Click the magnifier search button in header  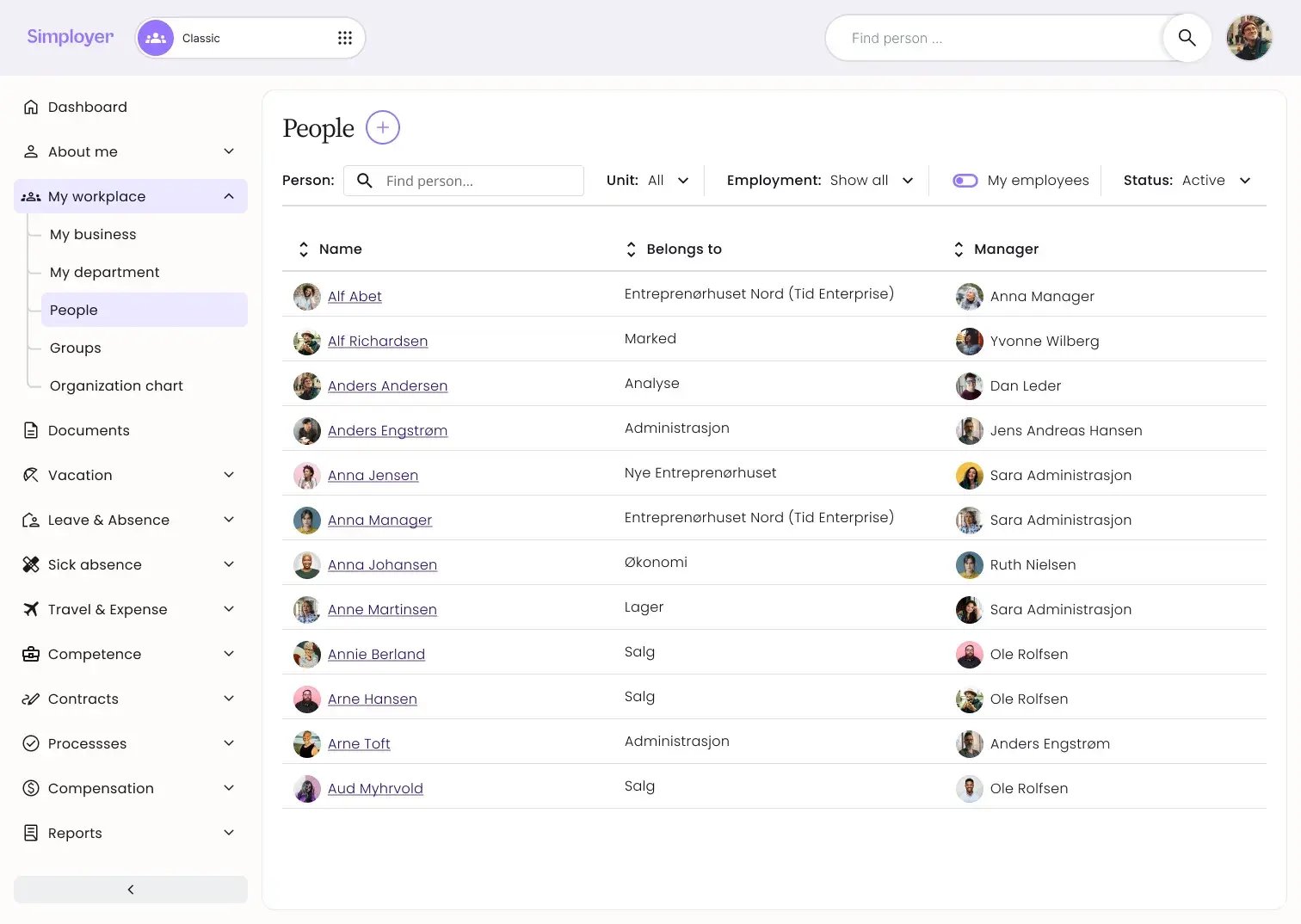click(x=1187, y=38)
